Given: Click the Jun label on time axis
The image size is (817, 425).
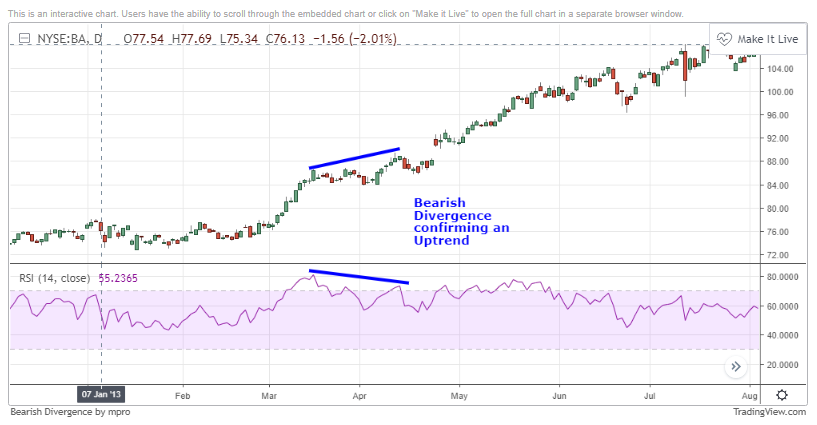Looking at the screenshot, I should point(559,396).
